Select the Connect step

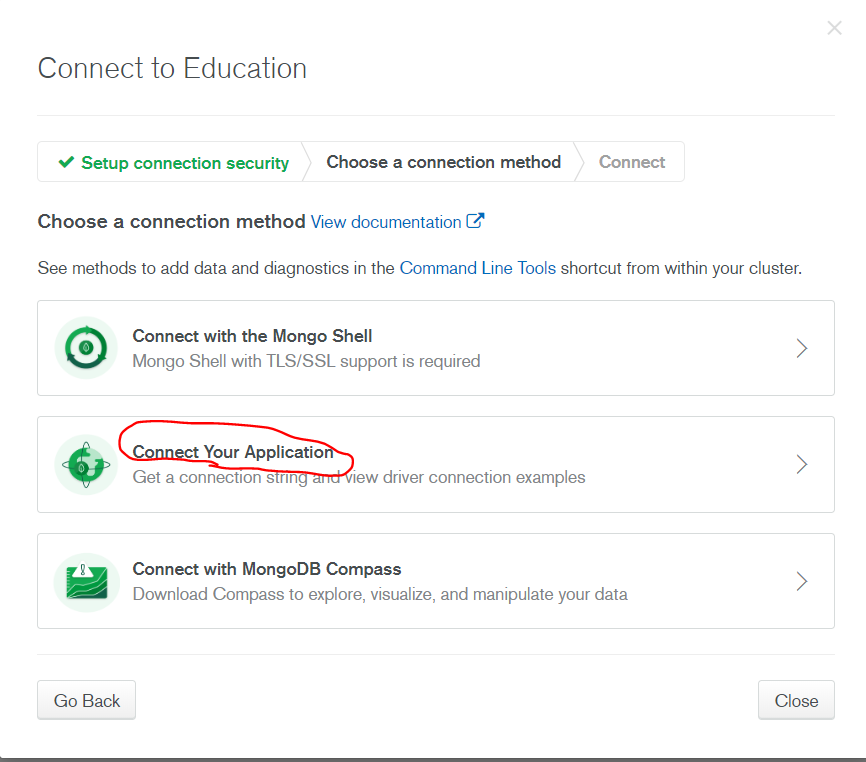click(632, 162)
